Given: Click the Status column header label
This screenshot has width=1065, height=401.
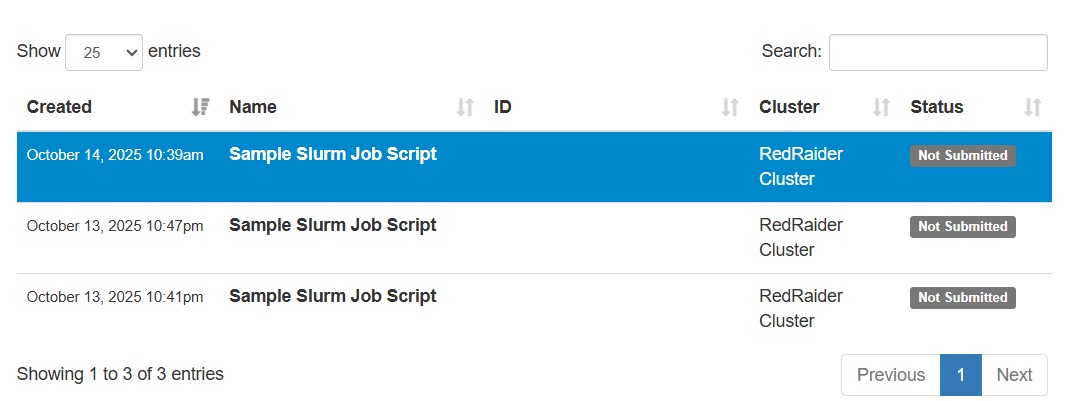Looking at the screenshot, I should (x=937, y=107).
